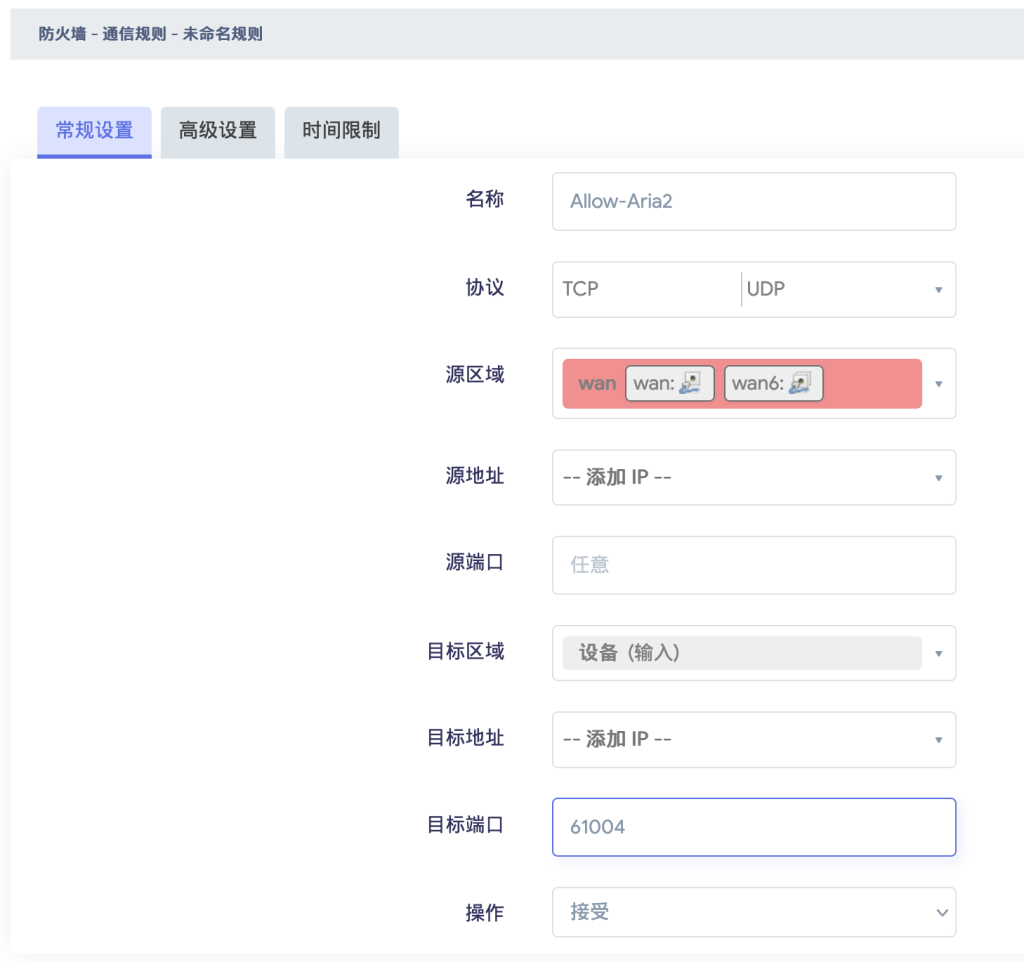Click the arrow icon beside the UDP protocol
Screen dimensions: 1024x962
(938, 290)
